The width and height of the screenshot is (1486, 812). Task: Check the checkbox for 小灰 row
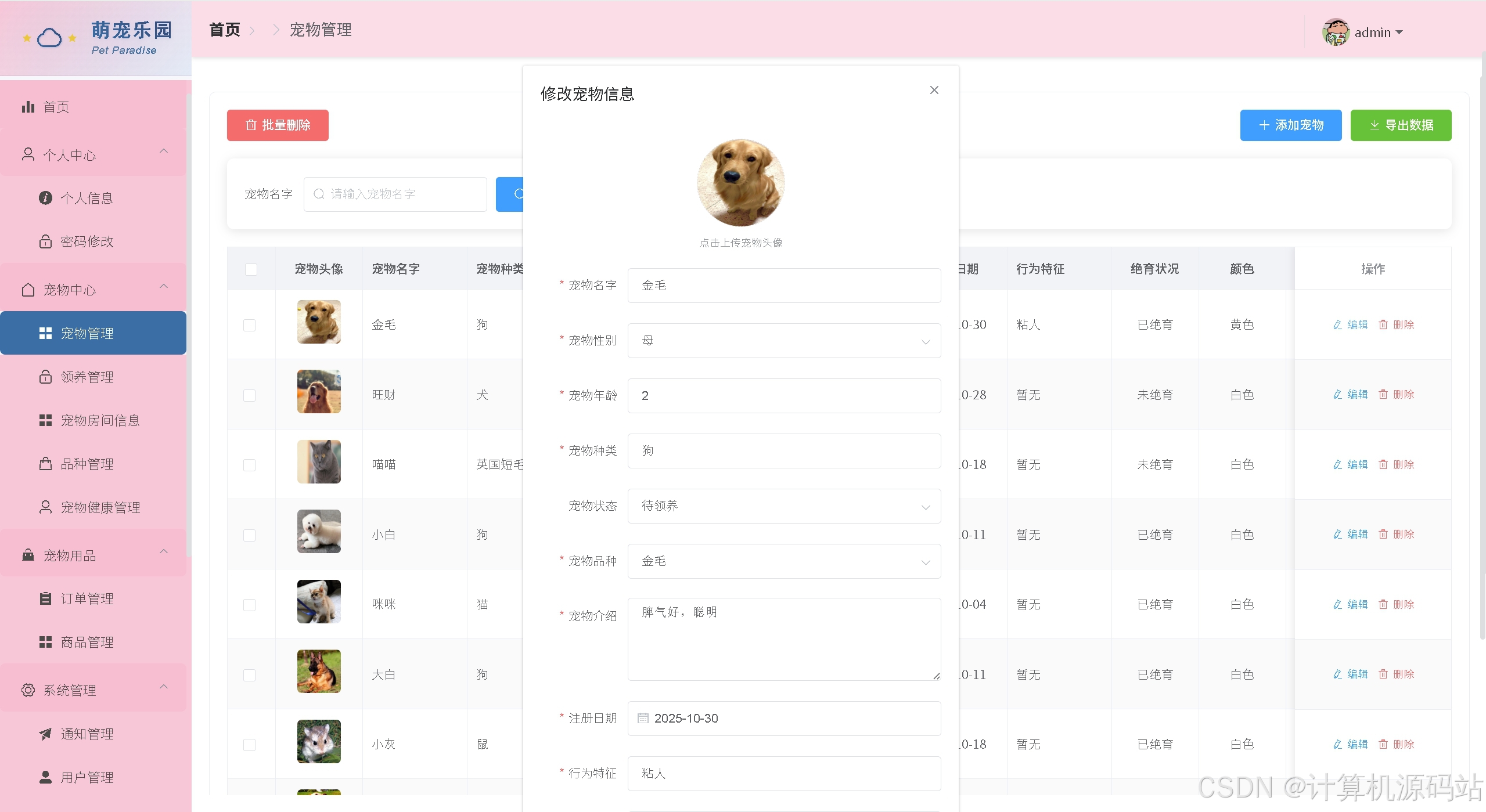[250, 745]
